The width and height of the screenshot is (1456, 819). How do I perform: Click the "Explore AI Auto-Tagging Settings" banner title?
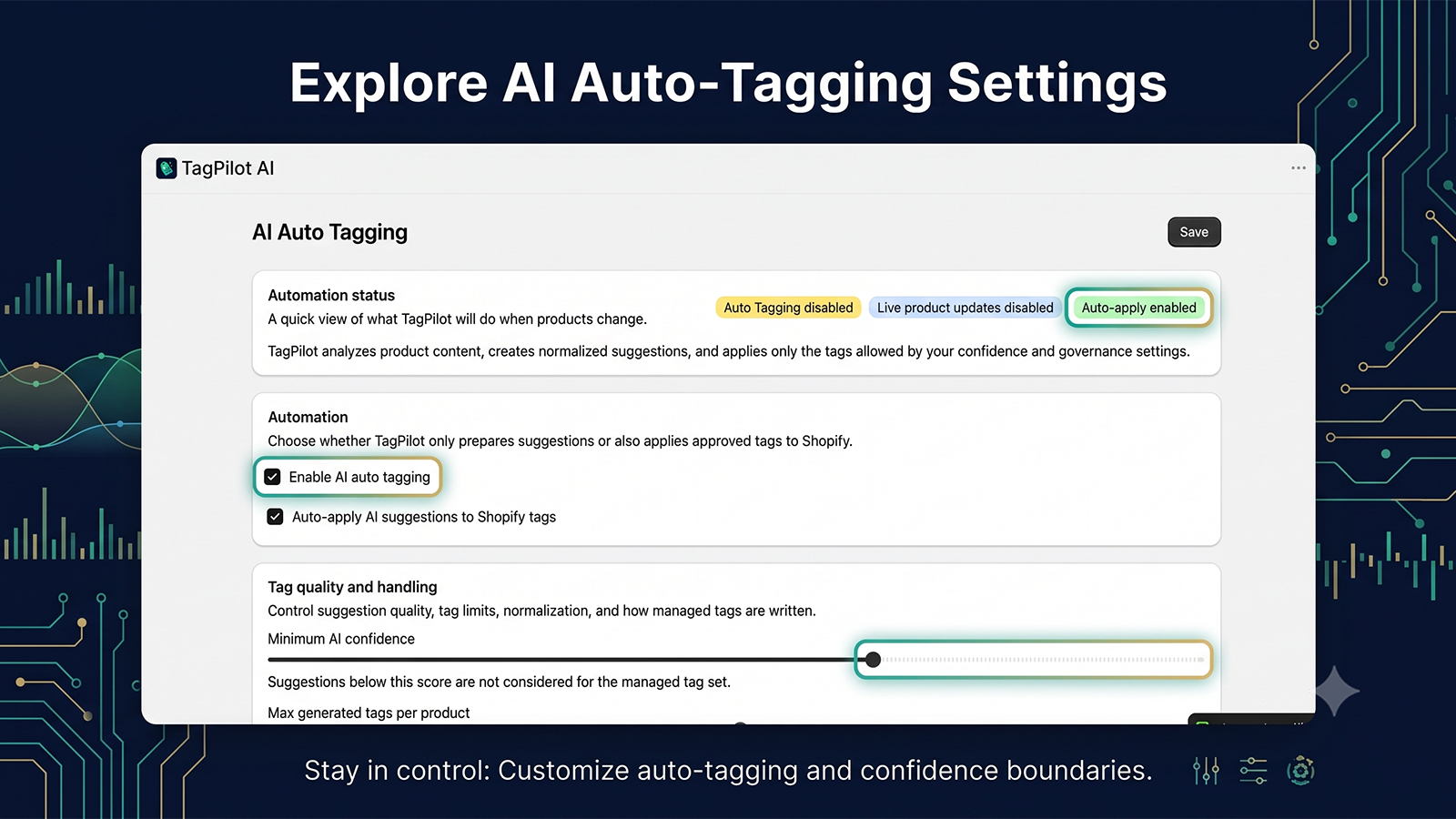click(728, 83)
